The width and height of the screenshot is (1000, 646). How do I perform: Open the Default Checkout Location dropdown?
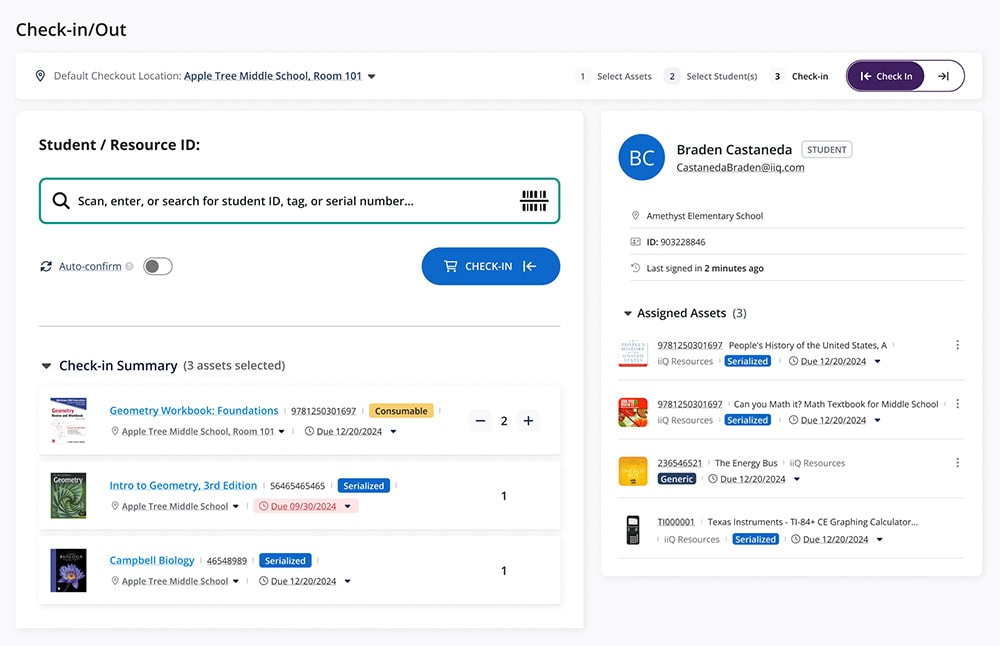(x=371, y=75)
